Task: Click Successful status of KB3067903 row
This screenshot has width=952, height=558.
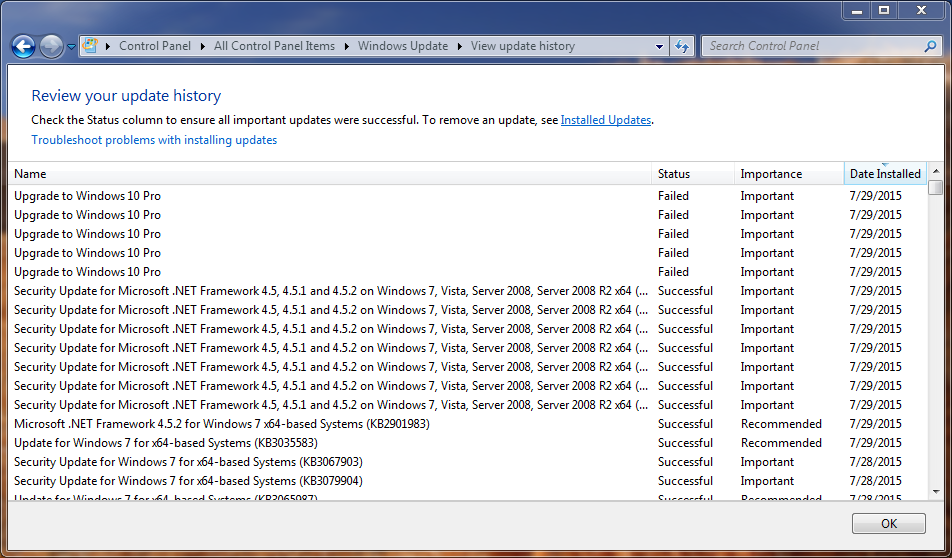Action: click(x=685, y=462)
